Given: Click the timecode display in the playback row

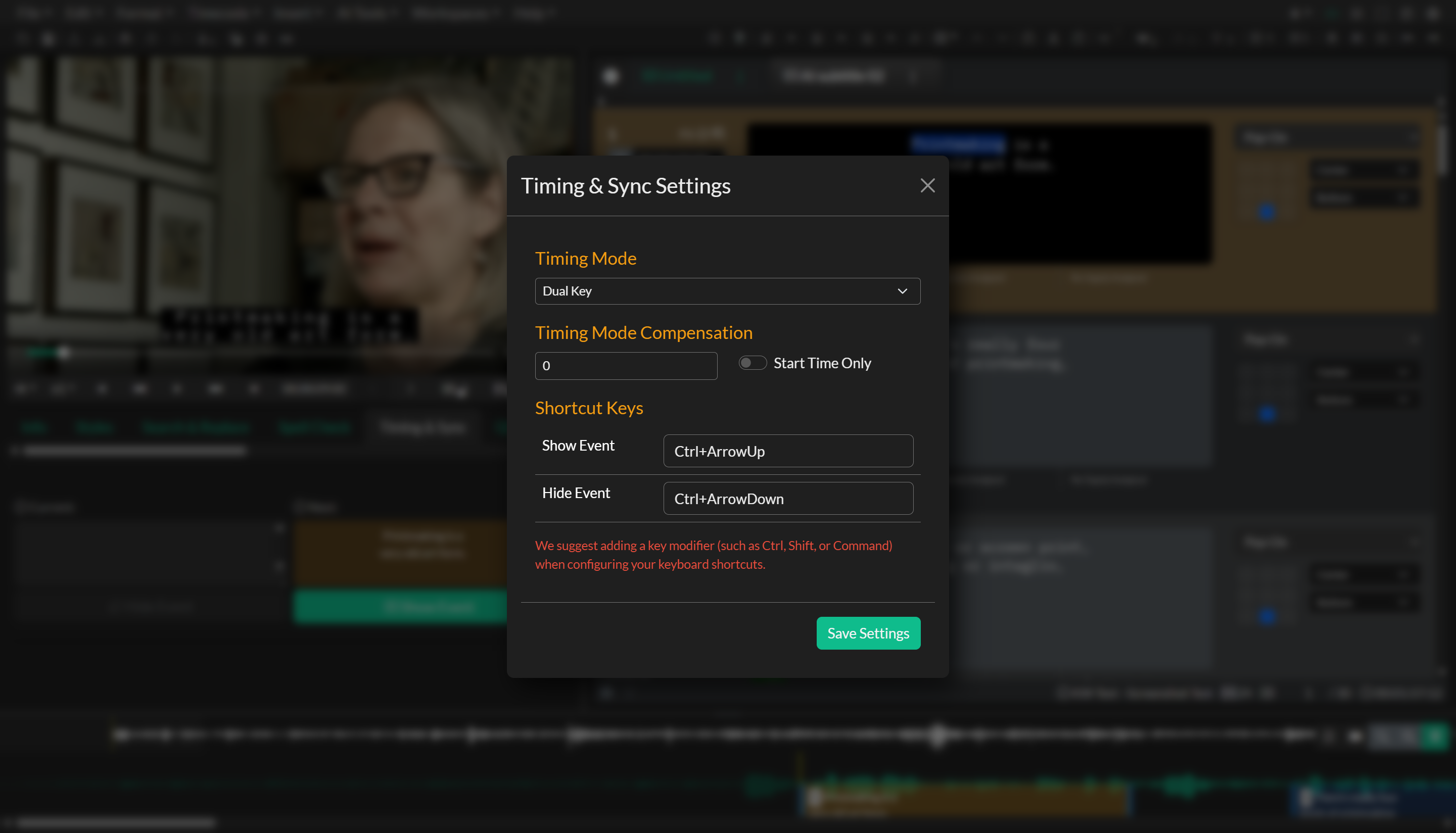Looking at the screenshot, I should pos(313,388).
